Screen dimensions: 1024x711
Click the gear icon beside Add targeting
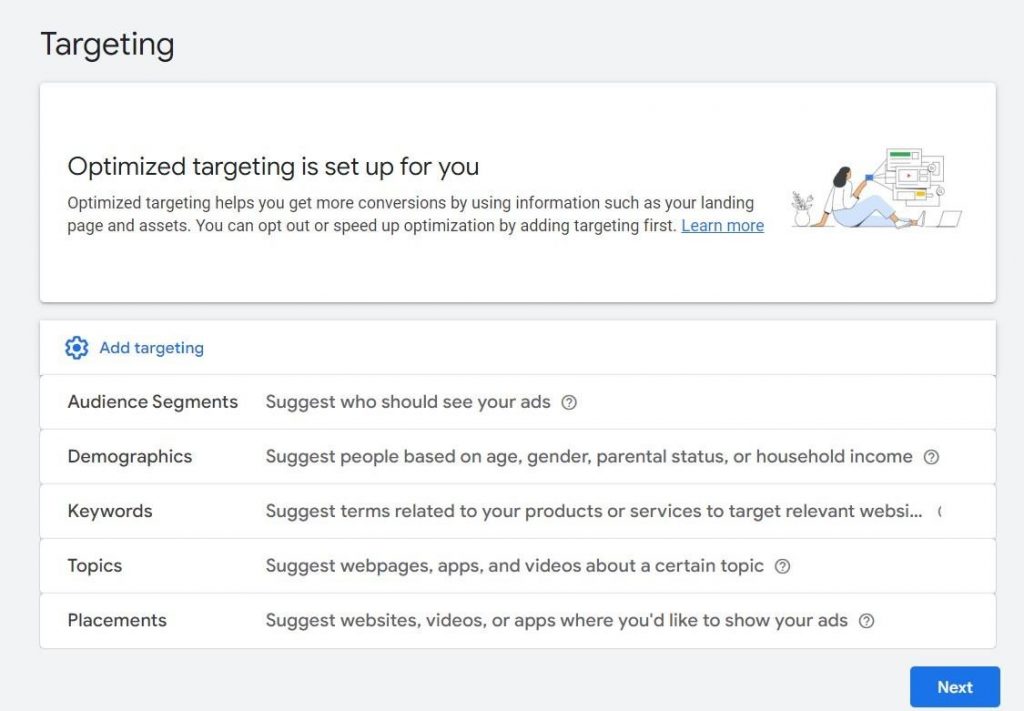(76, 348)
